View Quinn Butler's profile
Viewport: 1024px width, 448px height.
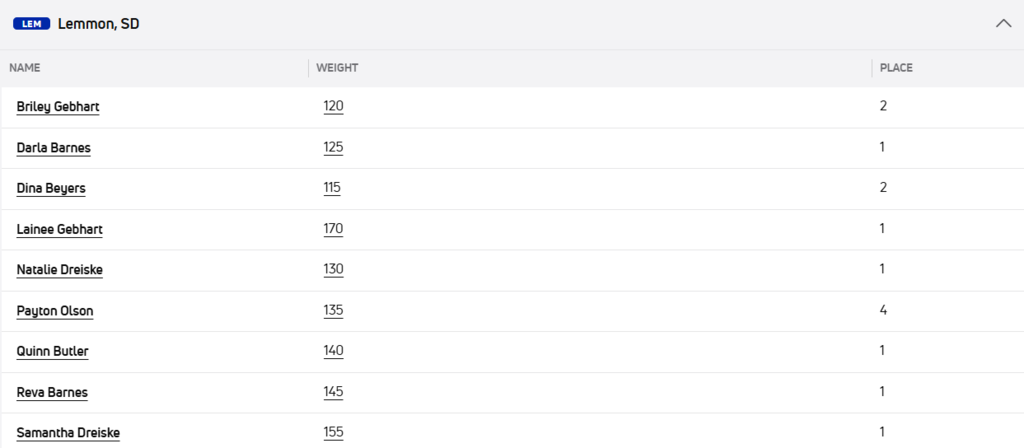pos(53,352)
